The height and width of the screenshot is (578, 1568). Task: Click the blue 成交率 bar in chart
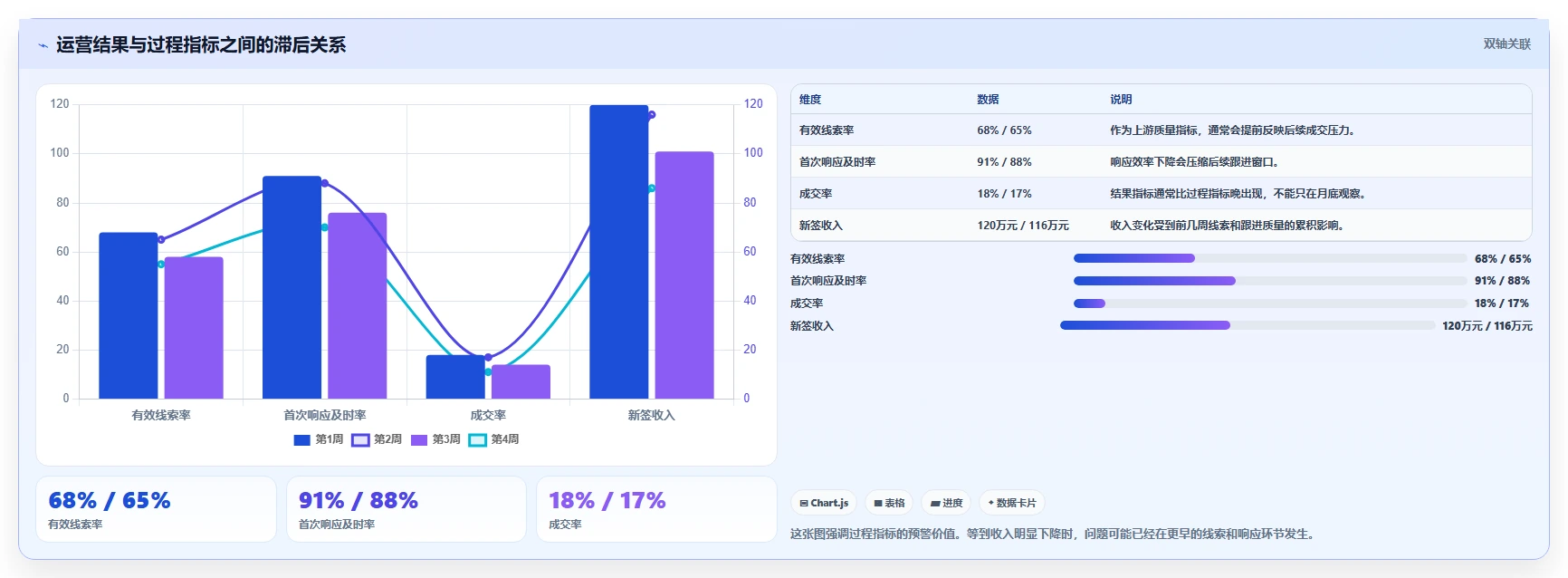[455, 377]
